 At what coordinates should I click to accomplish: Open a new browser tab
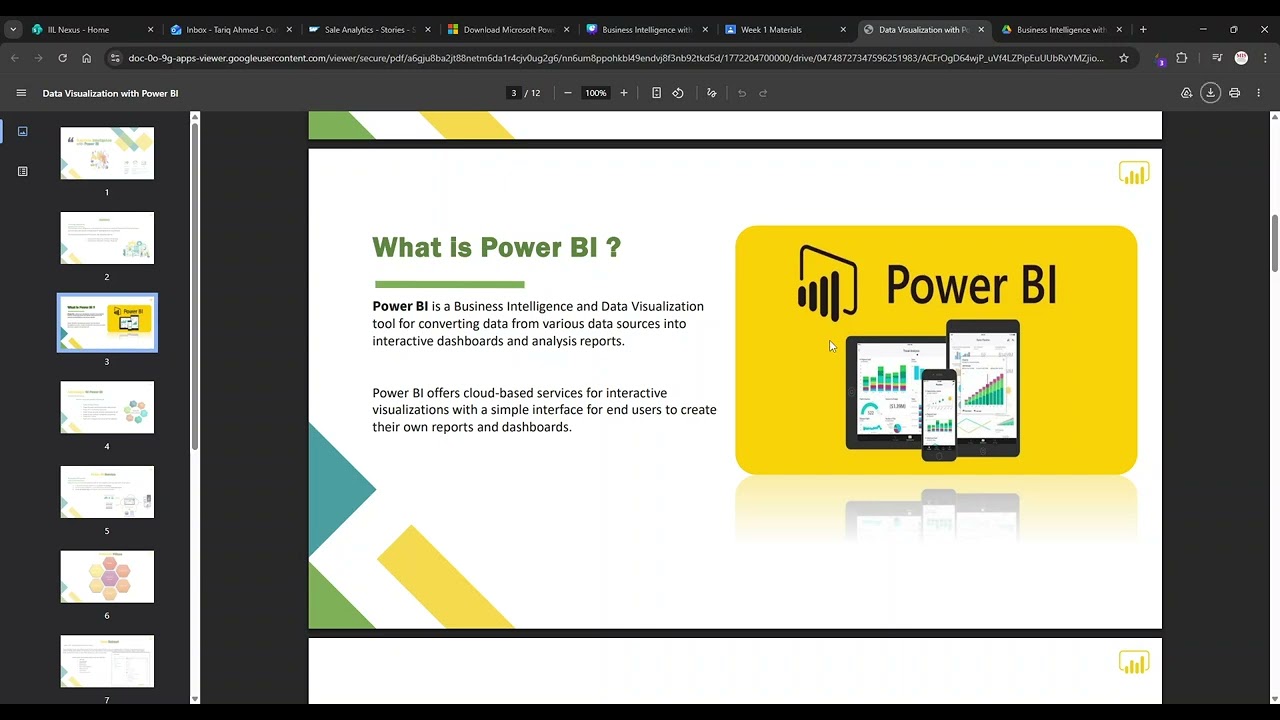(1143, 30)
